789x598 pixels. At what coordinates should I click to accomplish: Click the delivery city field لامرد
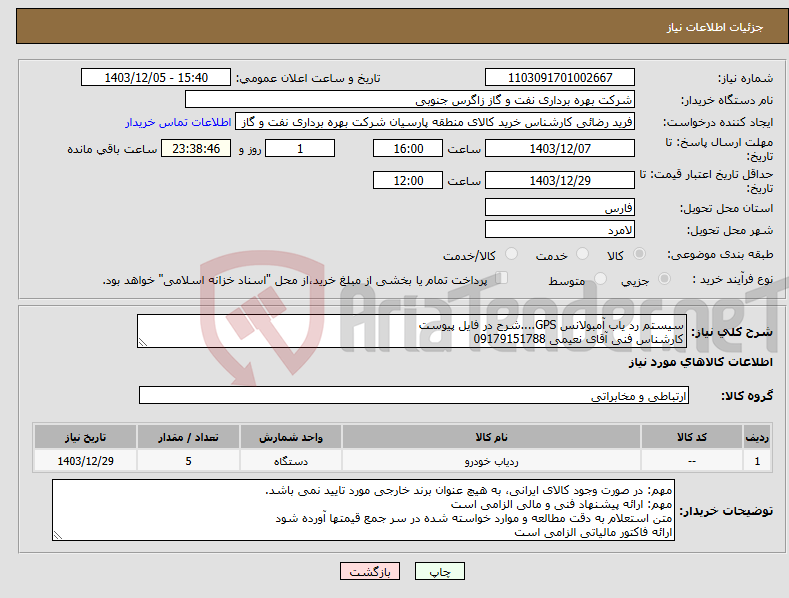coord(560,230)
